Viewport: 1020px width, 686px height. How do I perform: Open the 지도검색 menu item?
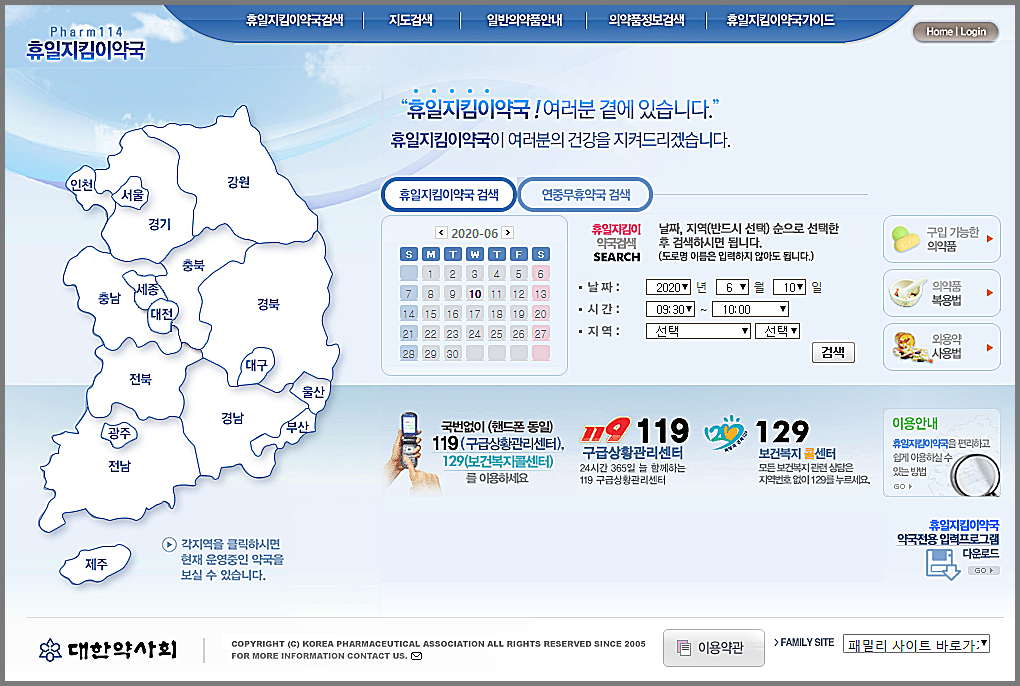pos(410,20)
